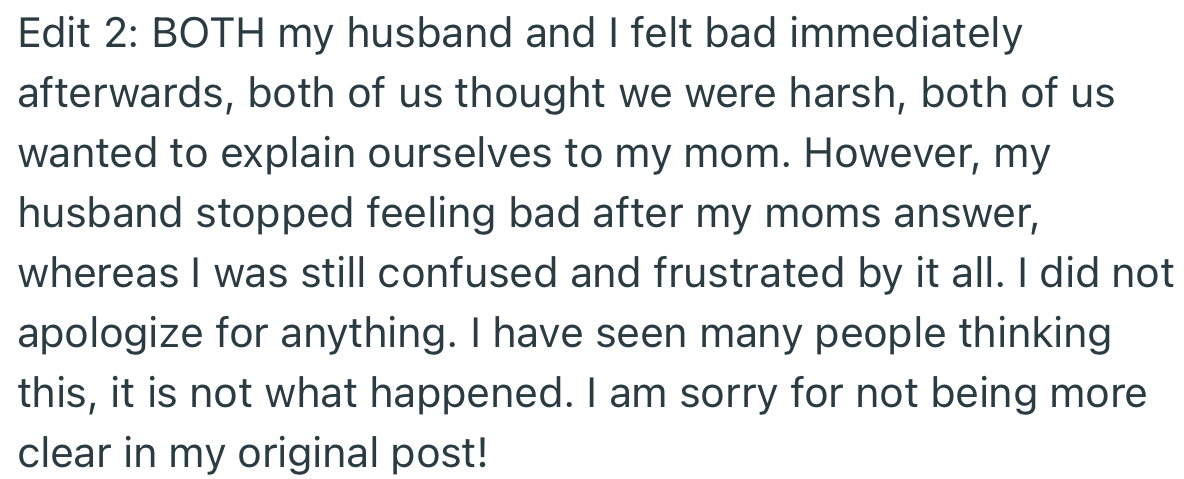The image size is (1184, 479).
Task: Click the word "harsh"
Action: (853, 95)
